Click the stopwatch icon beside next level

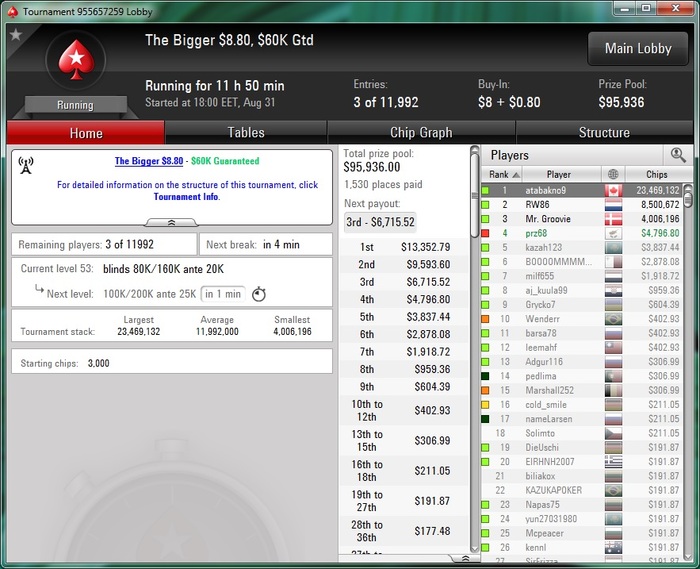(259, 294)
